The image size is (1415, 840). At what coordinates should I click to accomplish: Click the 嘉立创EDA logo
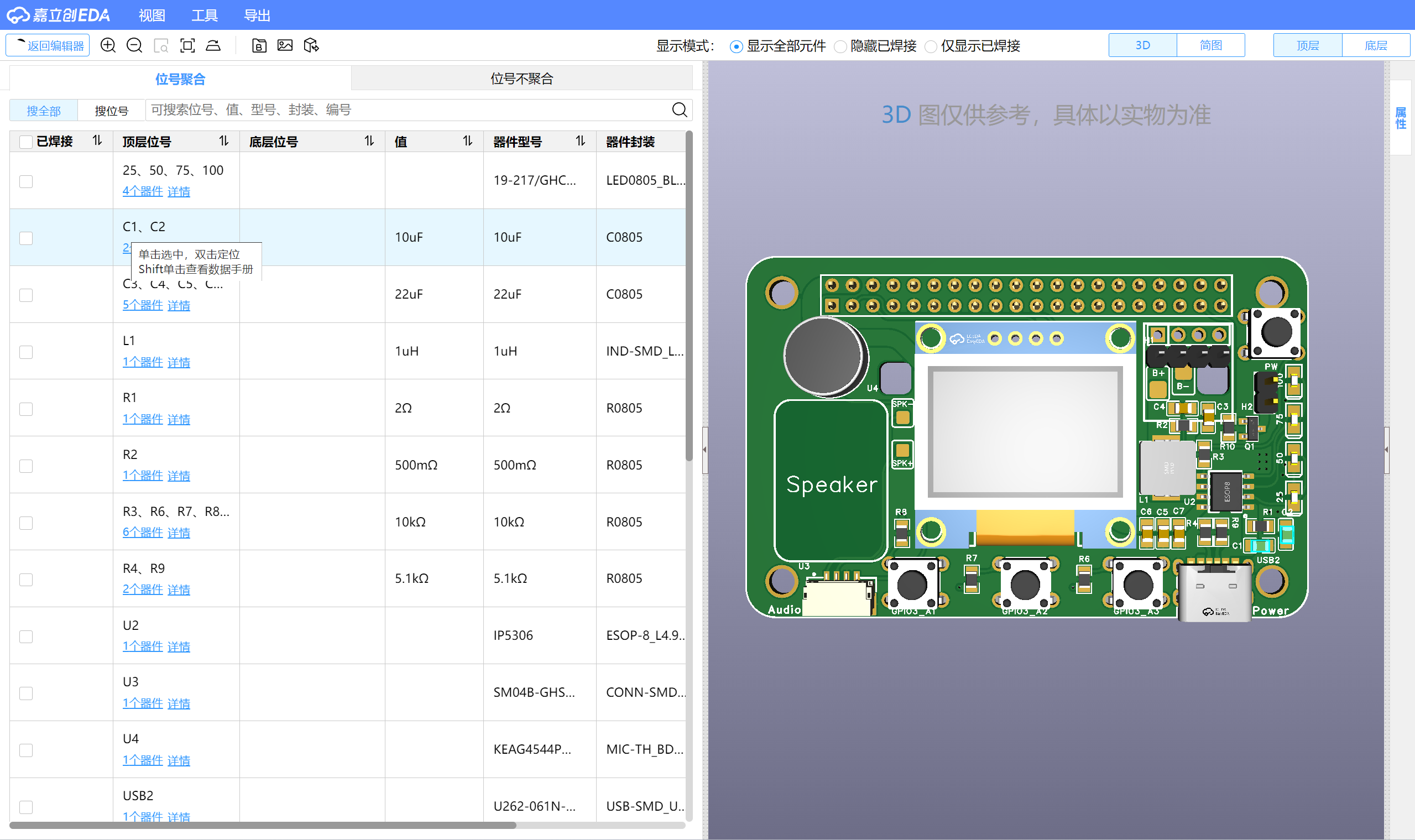click(x=59, y=15)
